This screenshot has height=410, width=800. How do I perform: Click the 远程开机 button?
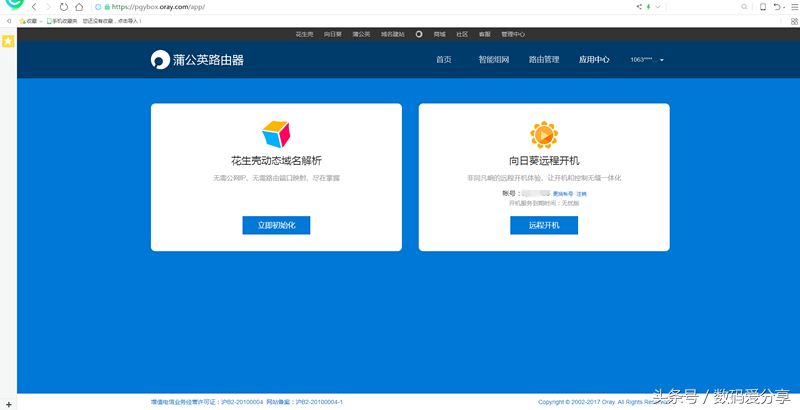pyautogui.click(x=544, y=225)
